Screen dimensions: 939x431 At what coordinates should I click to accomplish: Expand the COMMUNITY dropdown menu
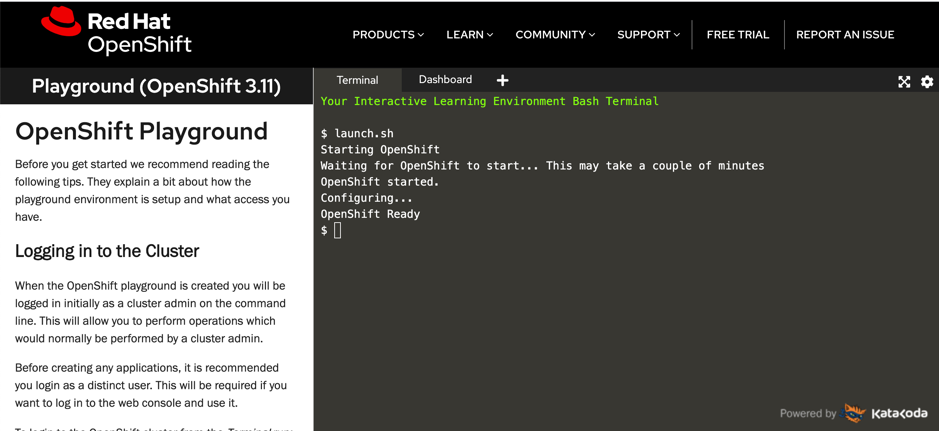pos(555,35)
